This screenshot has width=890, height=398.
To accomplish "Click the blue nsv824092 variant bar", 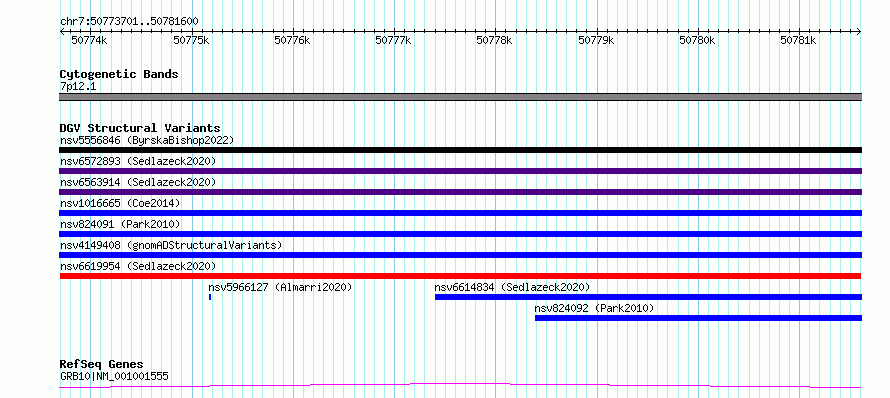I will pos(698,318).
